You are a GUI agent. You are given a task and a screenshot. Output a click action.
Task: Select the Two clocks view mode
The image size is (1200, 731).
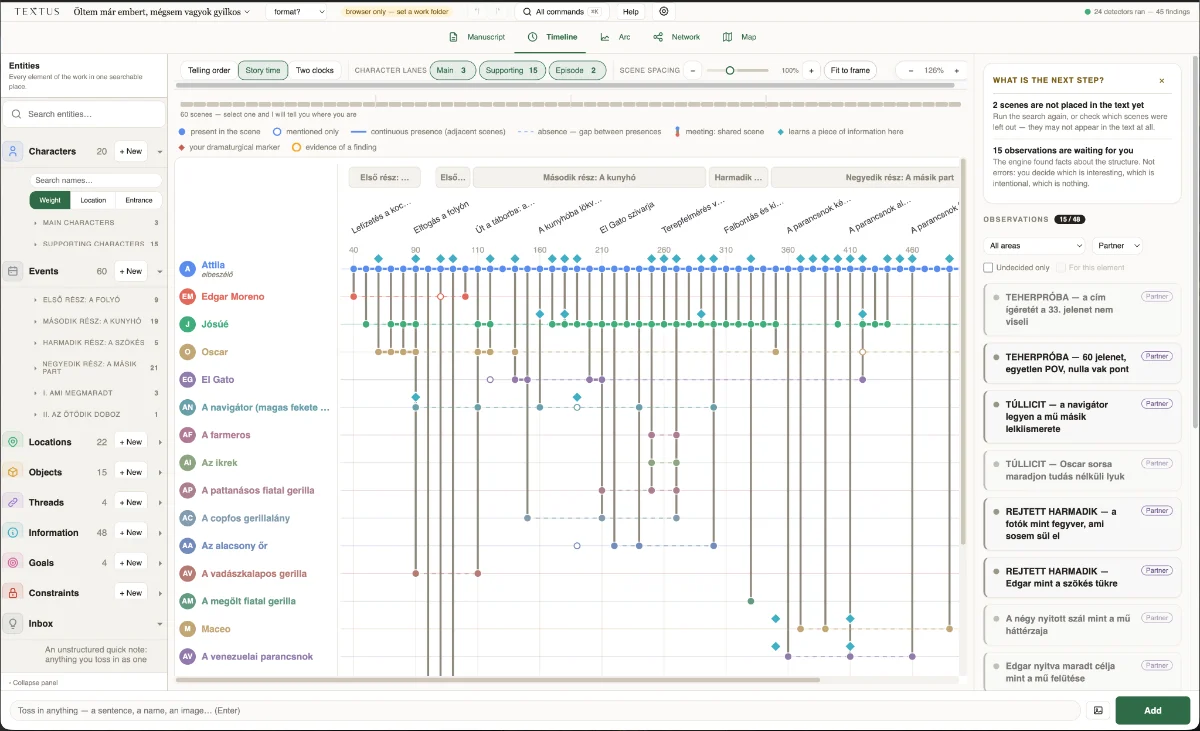(x=315, y=71)
